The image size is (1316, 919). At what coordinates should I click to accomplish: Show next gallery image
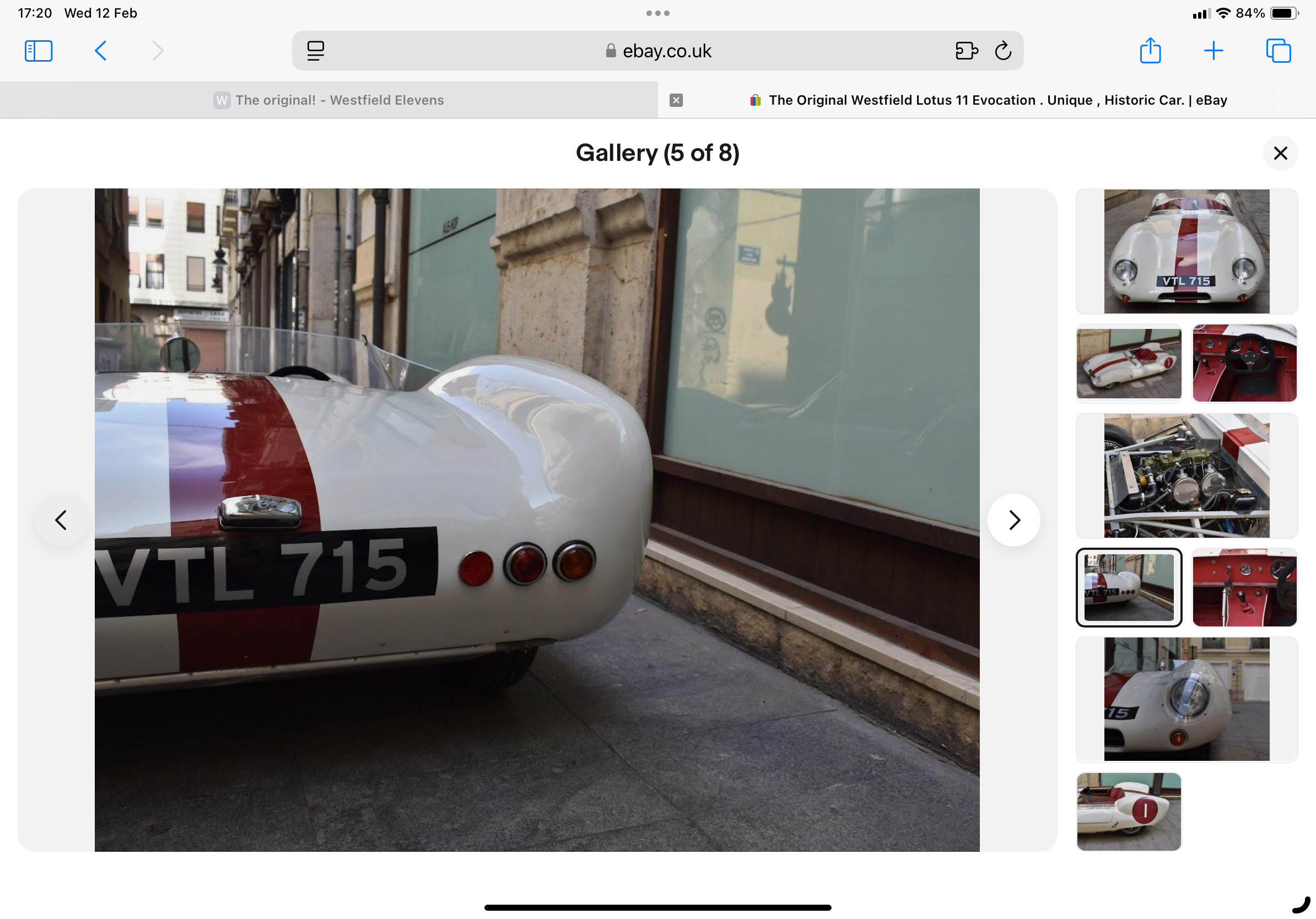point(1013,520)
